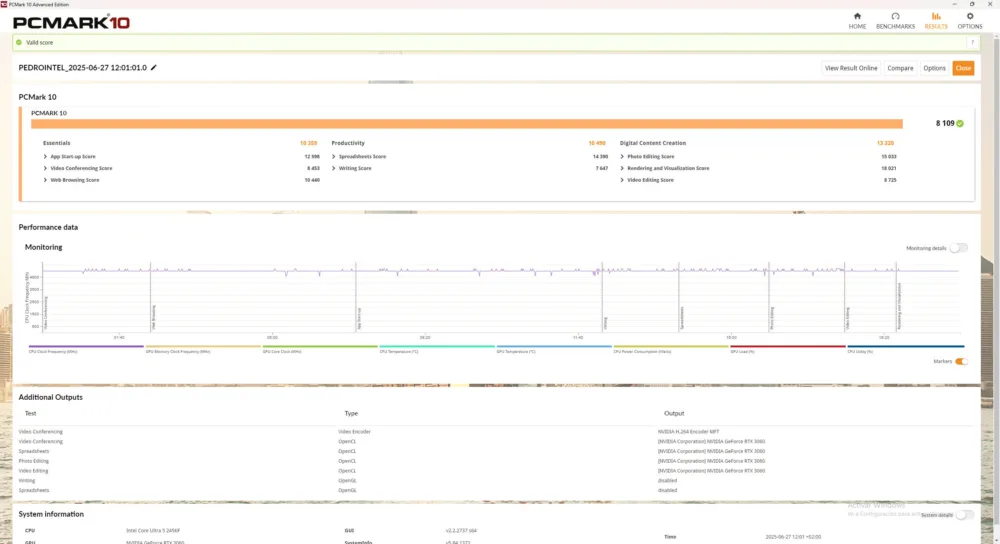Click Photo Editing row in Additional Outputs
This screenshot has height=544, width=1000.
point(33,461)
